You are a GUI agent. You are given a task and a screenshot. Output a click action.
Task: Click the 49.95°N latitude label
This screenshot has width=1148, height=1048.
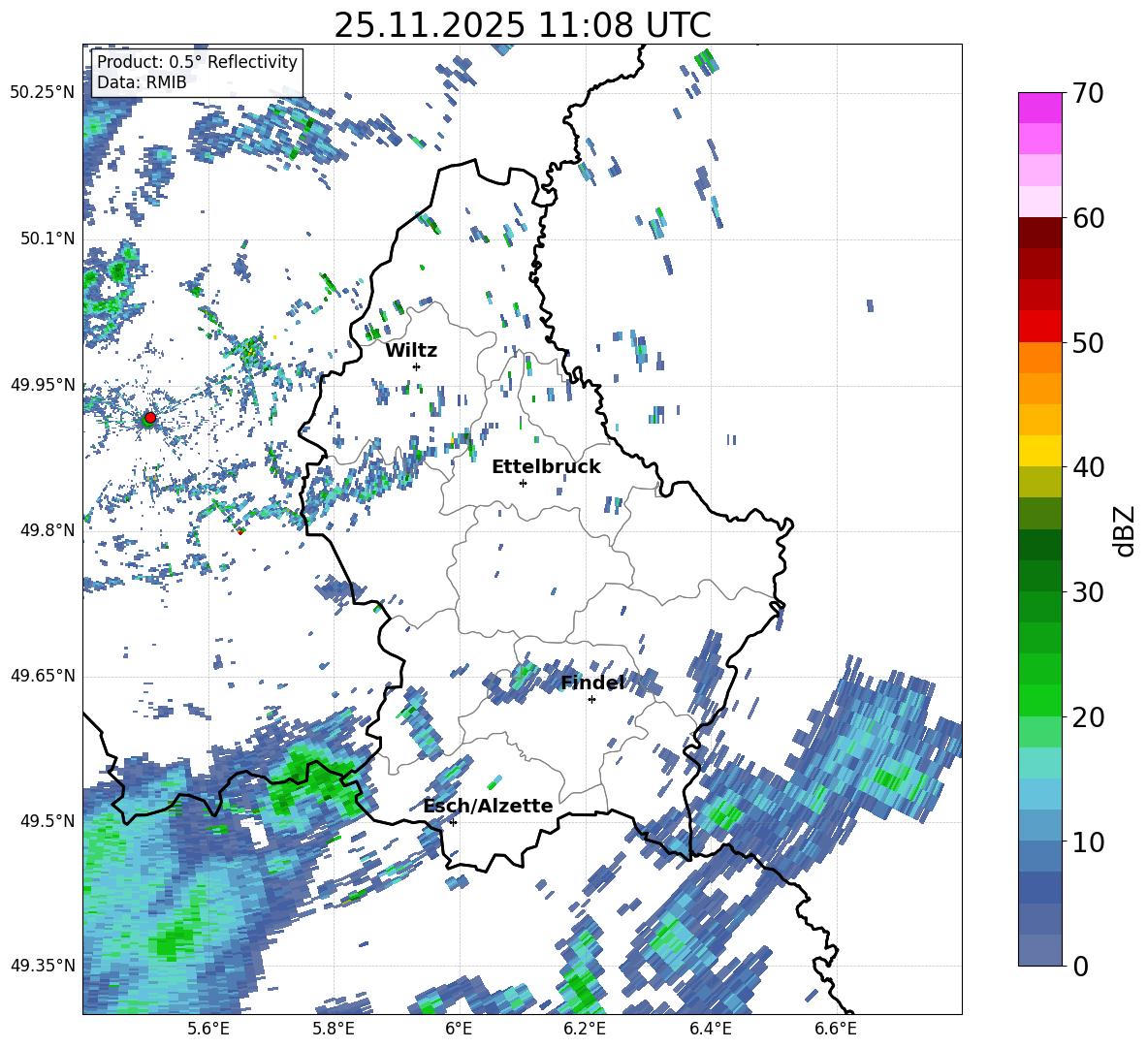pos(43,384)
